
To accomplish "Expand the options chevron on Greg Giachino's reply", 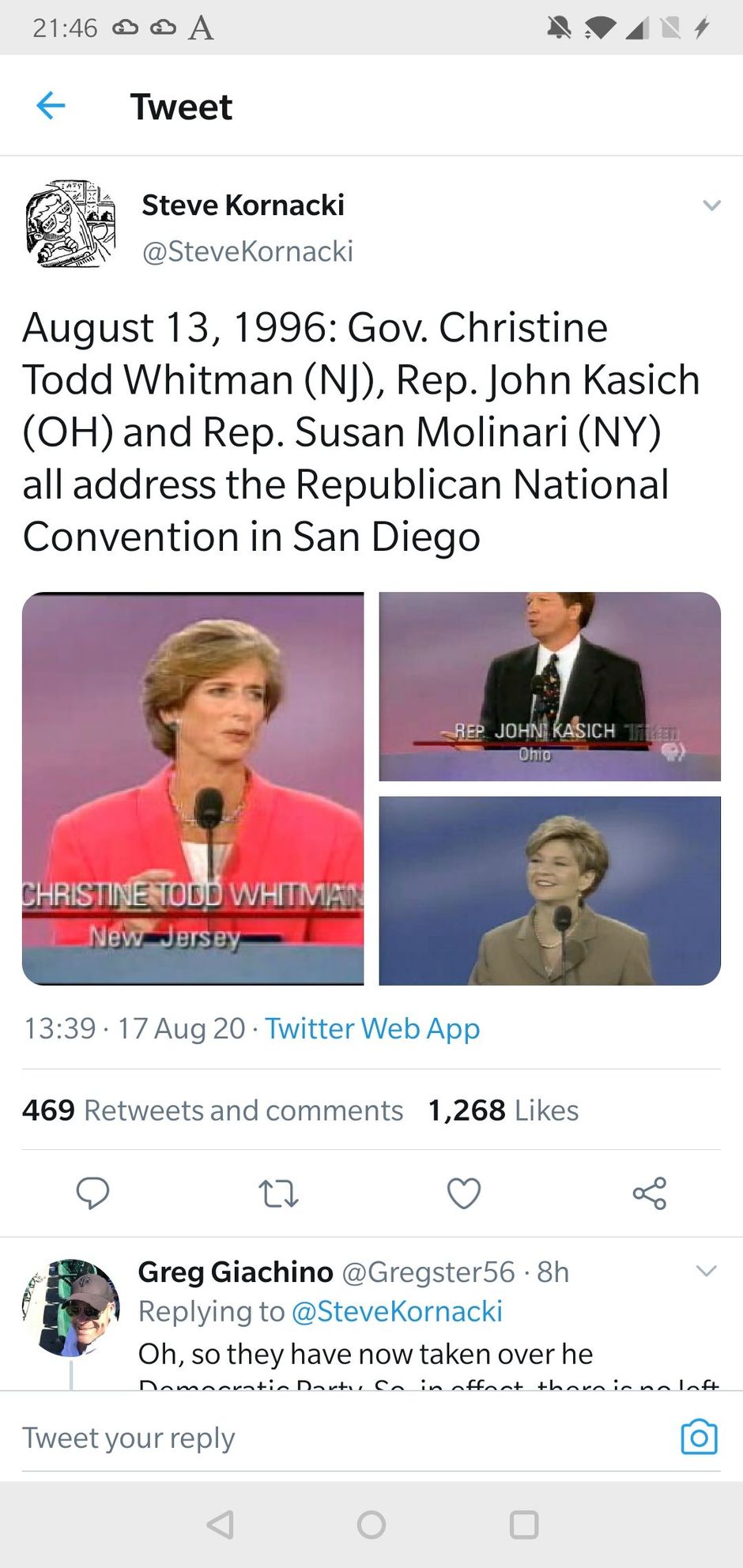I will click(706, 1271).
